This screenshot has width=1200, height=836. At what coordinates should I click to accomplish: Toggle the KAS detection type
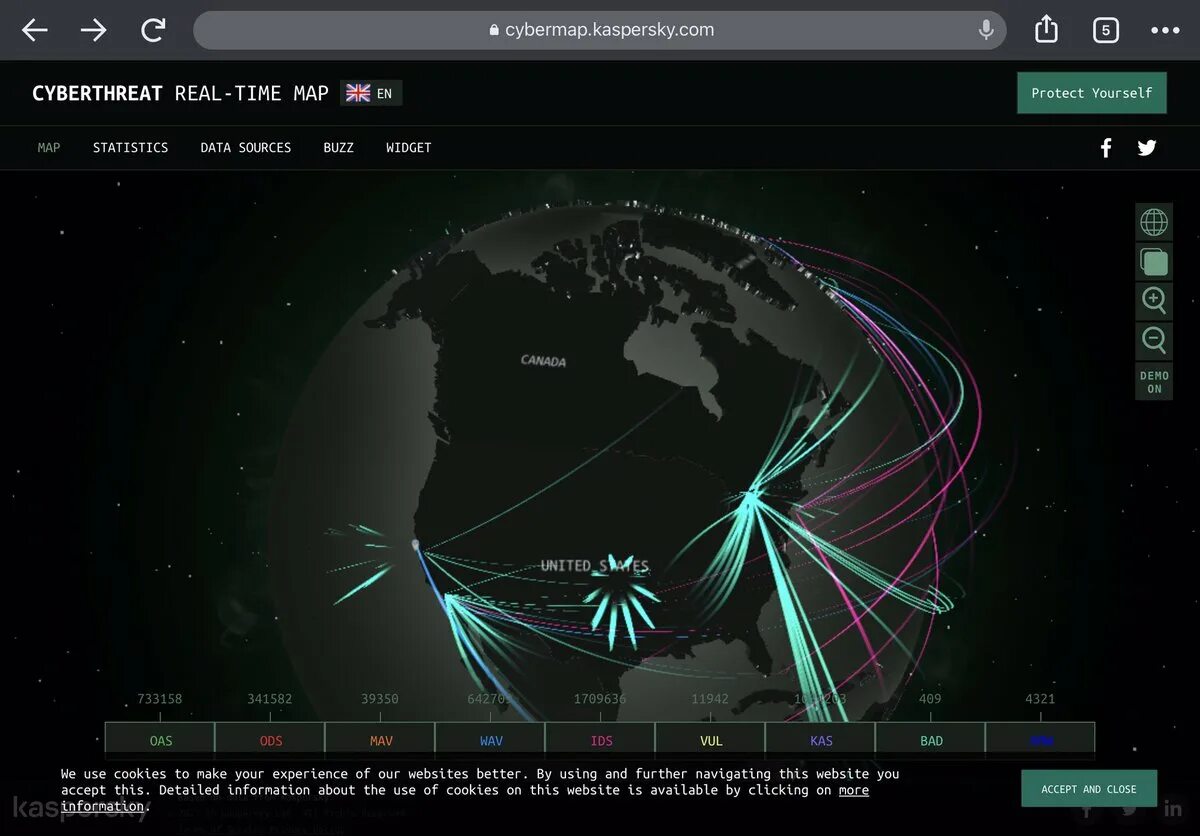[x=820, y=741]
